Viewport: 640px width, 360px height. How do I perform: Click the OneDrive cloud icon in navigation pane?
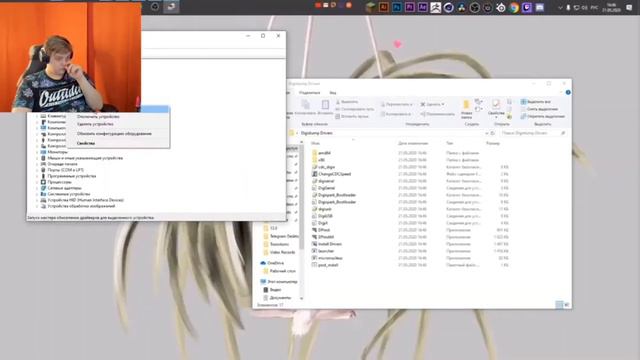click(x=263, y=263)
